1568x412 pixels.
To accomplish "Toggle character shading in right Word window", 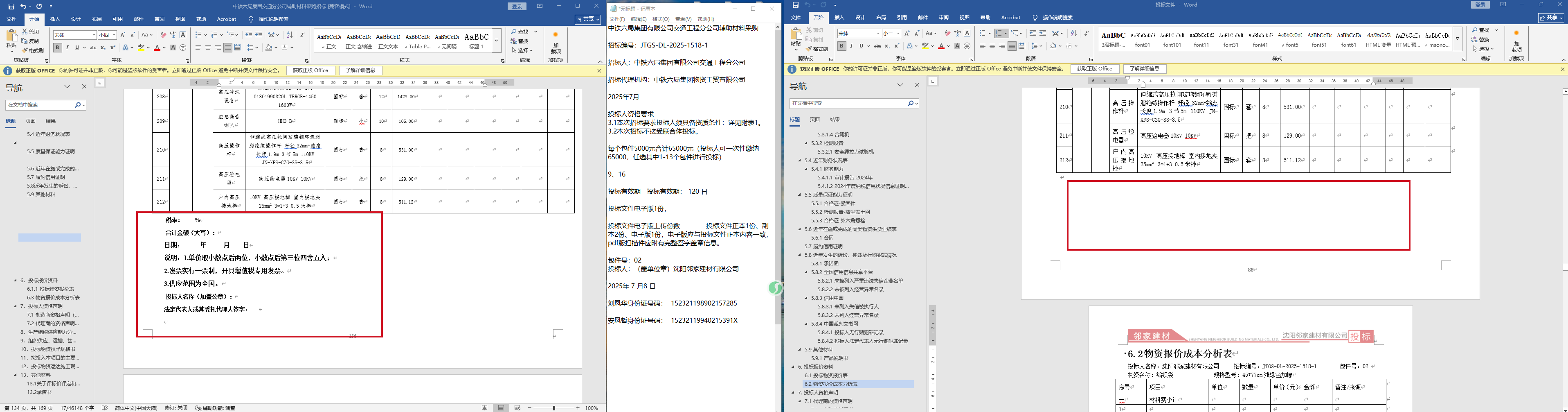I will point(958,46).
